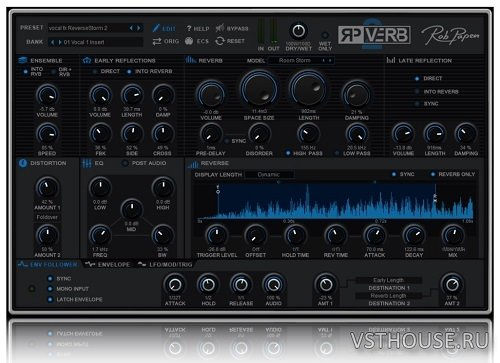Viewport: 500px width, 363px height.
Task: Select next reverb model with right arrow
Action: click(x=330, y=60)
